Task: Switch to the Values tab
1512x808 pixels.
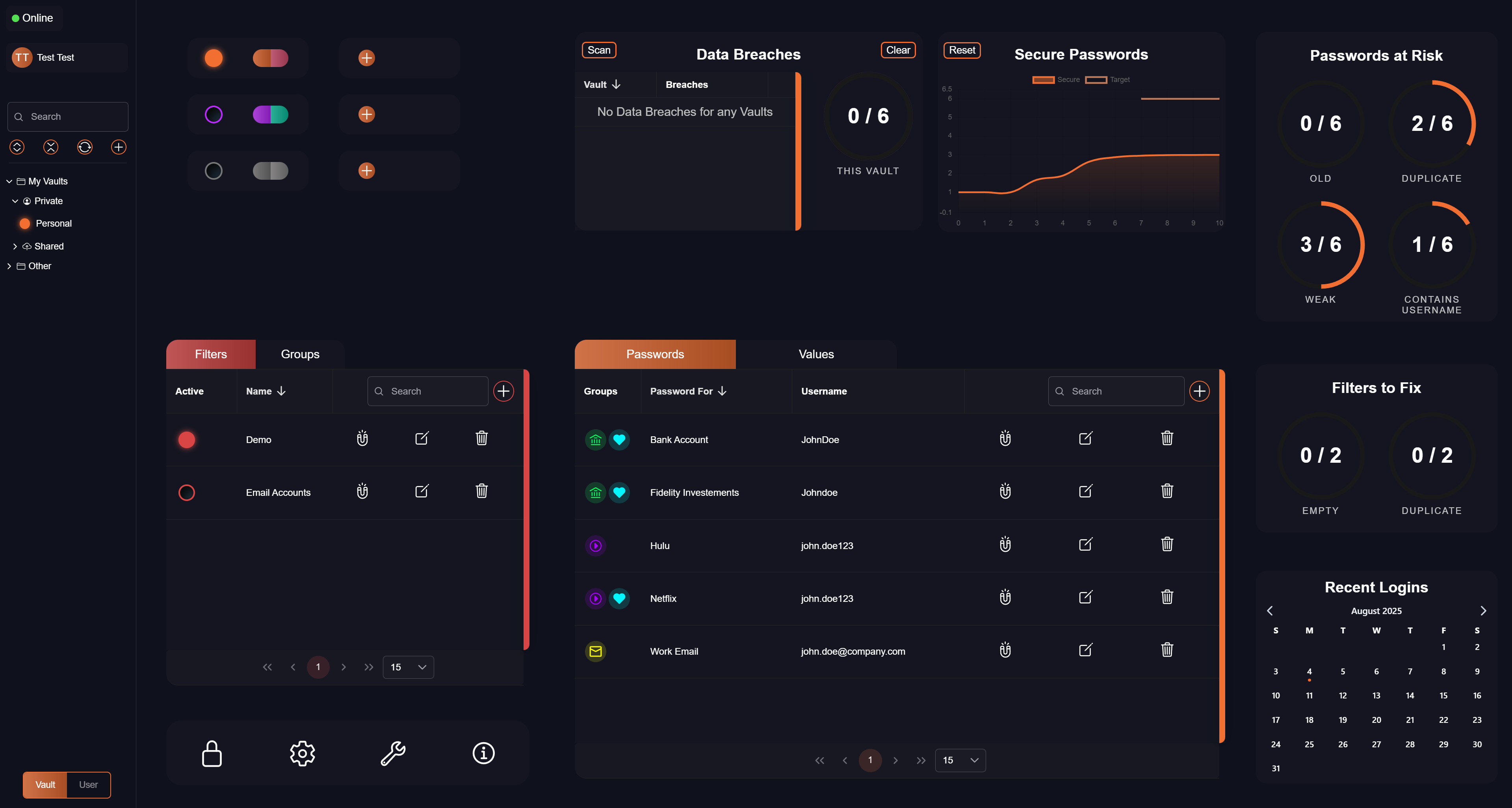Action: (x=815, y=354)
